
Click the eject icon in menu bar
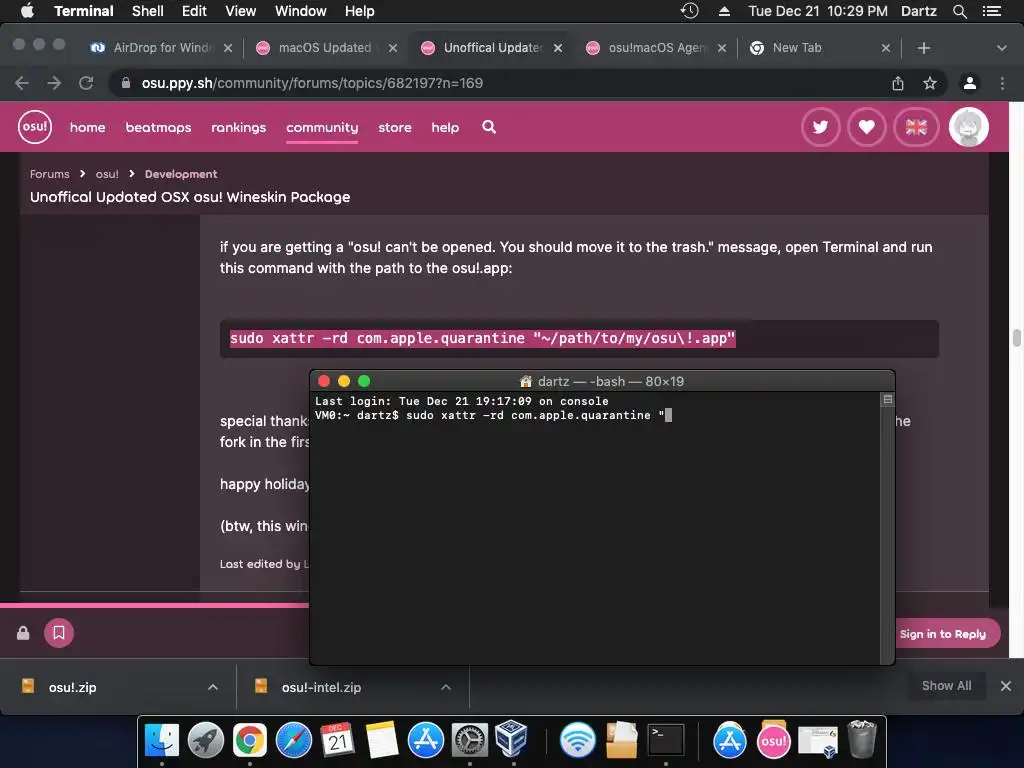point(724,11)
